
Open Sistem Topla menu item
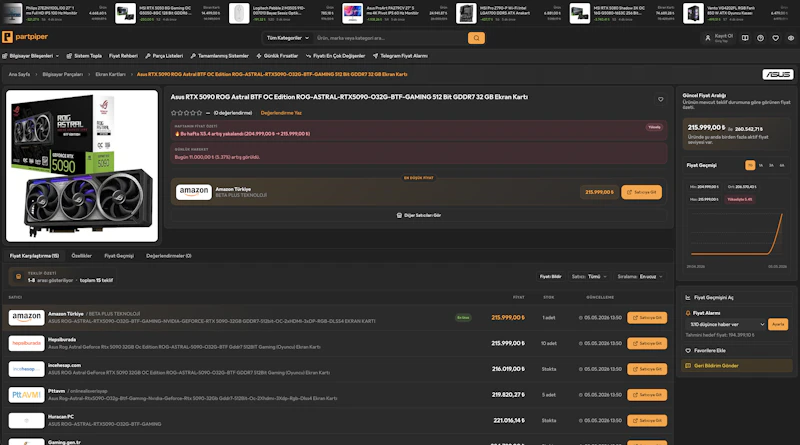tap(84, 56)
